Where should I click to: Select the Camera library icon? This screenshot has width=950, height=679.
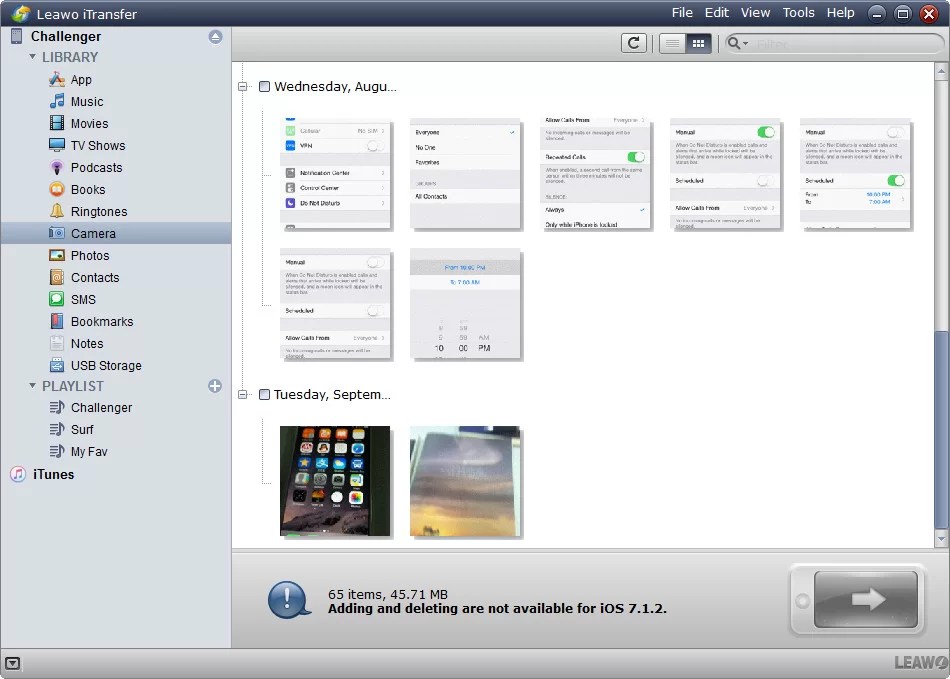point(58,233)
